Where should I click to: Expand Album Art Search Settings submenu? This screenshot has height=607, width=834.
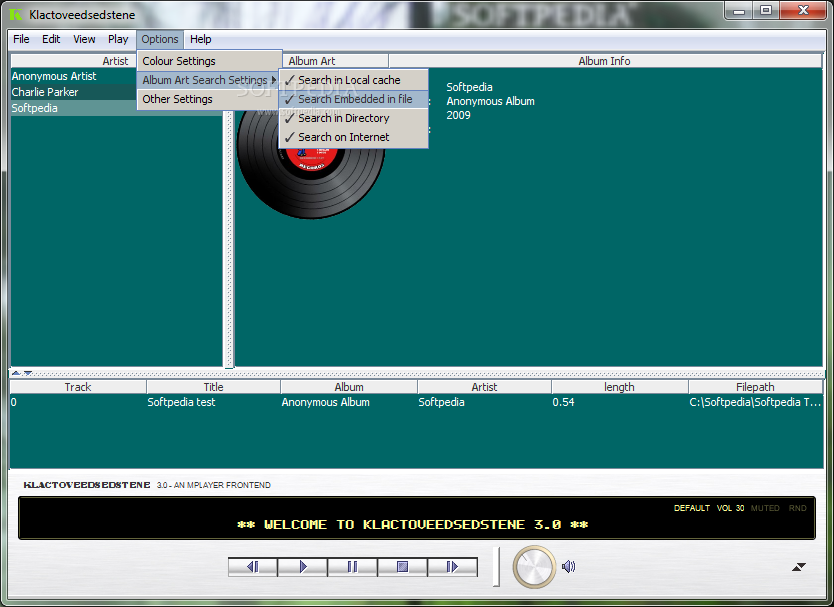[209, 80]
